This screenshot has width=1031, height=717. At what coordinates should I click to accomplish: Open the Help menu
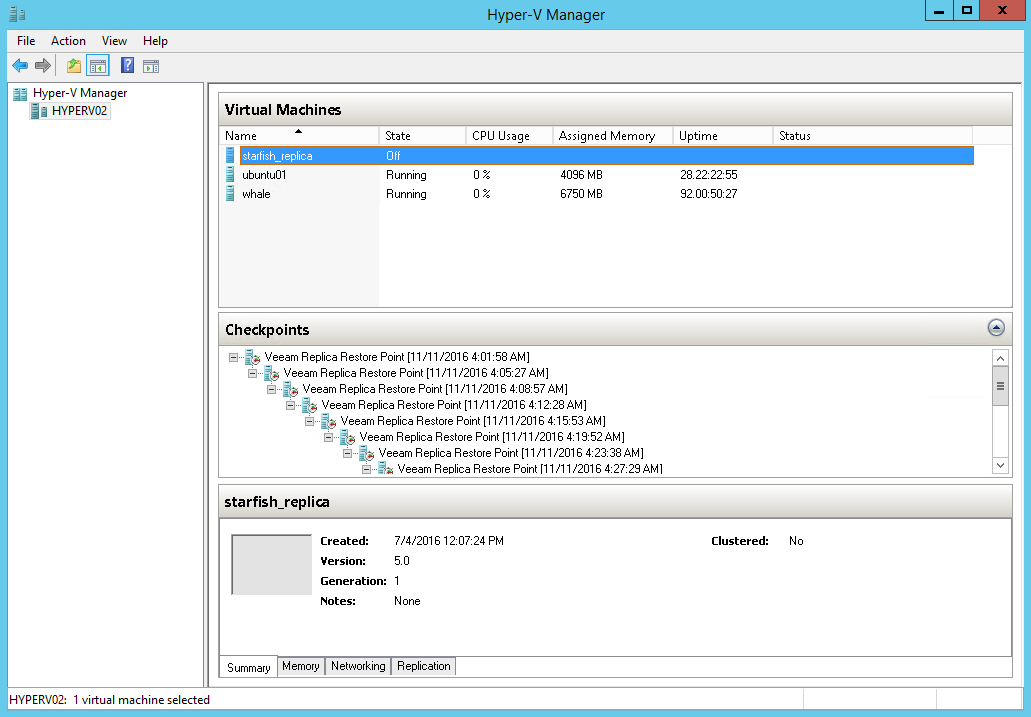[155, 41]
